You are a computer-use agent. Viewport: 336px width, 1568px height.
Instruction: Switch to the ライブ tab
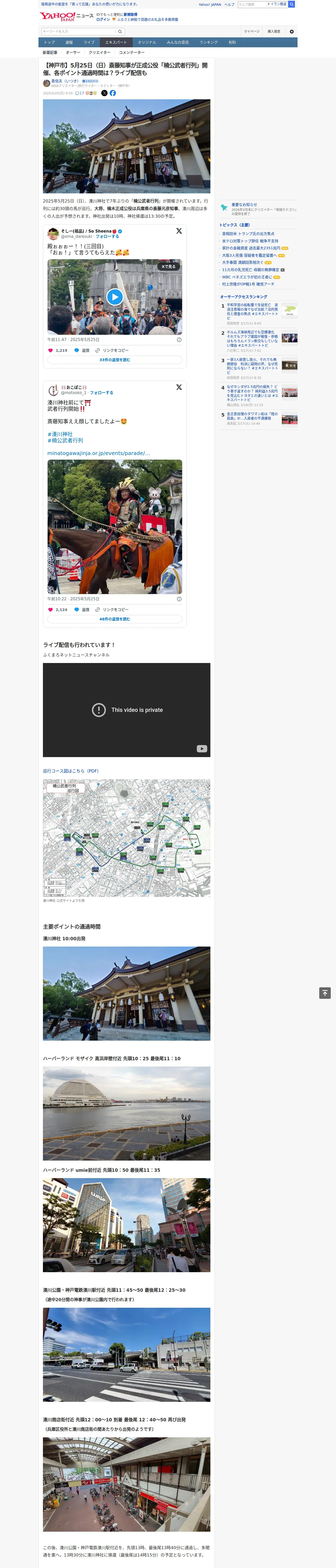pos(89,43)
